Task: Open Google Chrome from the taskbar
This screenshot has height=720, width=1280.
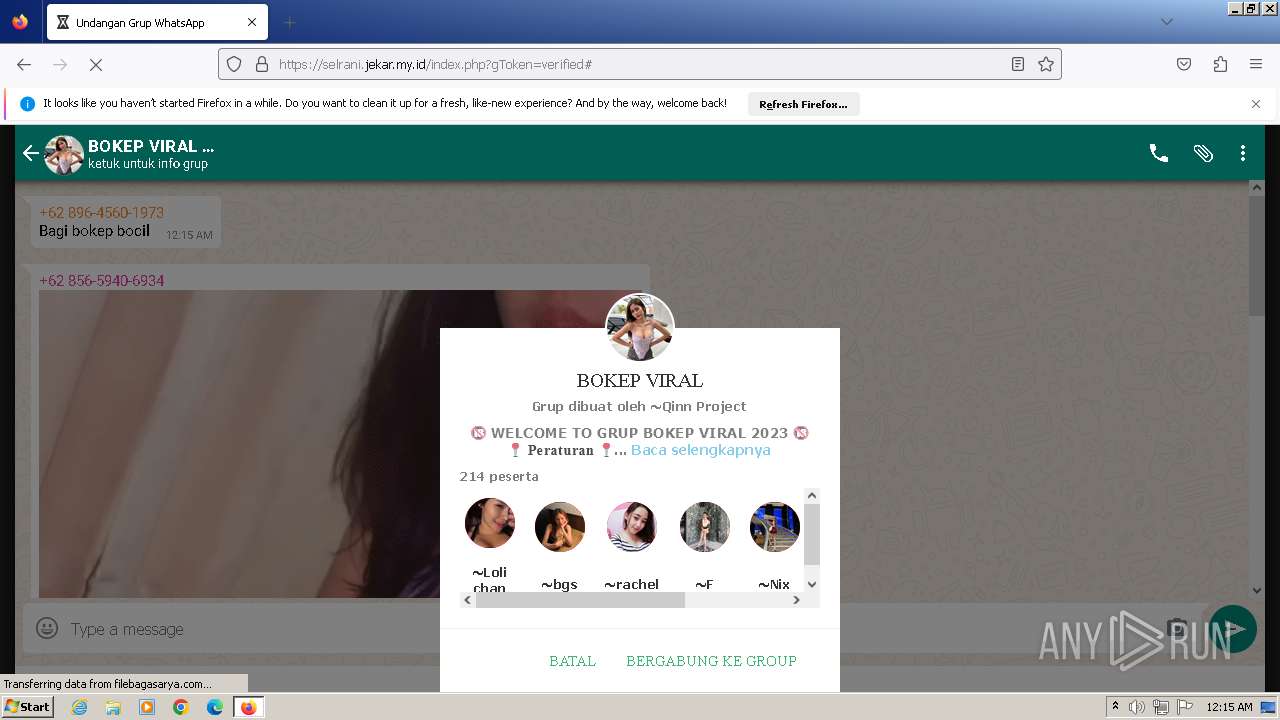Action: pyautogui.click(x=181, y=707)
